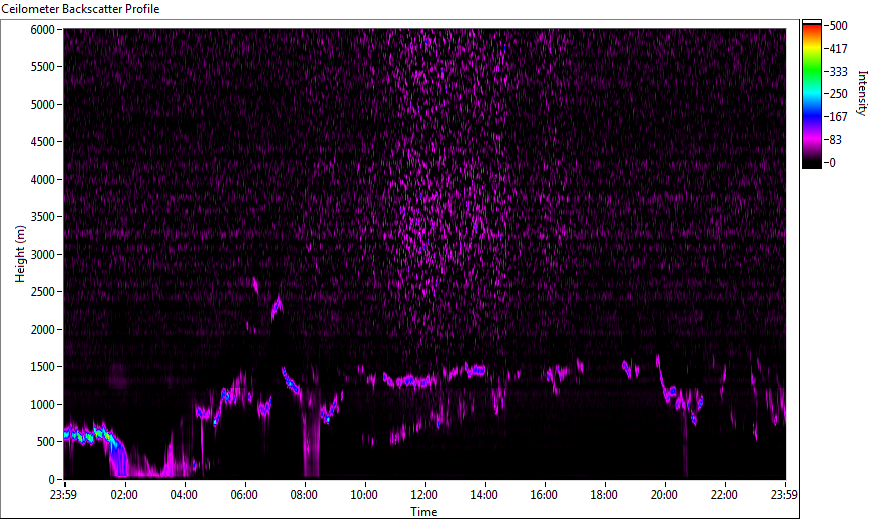This screenshot has height=519, width=872.
Task: Click the rightmost 23:59 time axis label
Action: 785,495
